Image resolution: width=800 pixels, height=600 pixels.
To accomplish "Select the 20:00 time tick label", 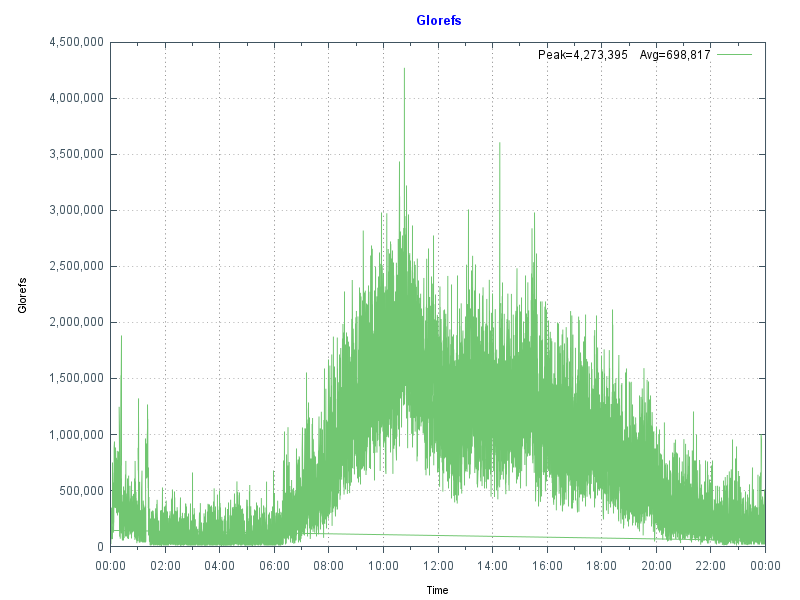I will pyautogui.click(x=656, y=565).
